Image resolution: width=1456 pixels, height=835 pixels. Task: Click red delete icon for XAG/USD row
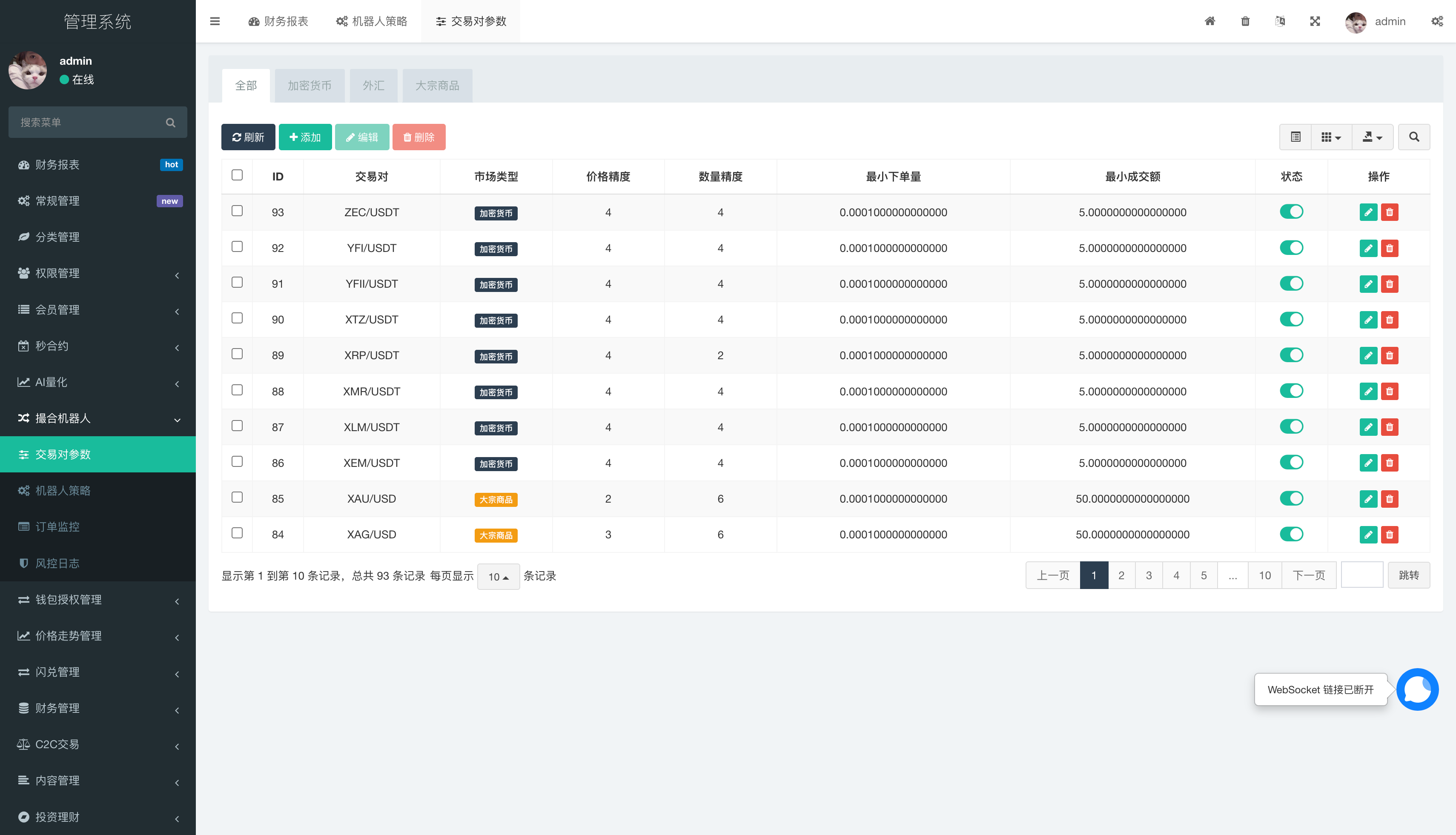point(1389,535)
